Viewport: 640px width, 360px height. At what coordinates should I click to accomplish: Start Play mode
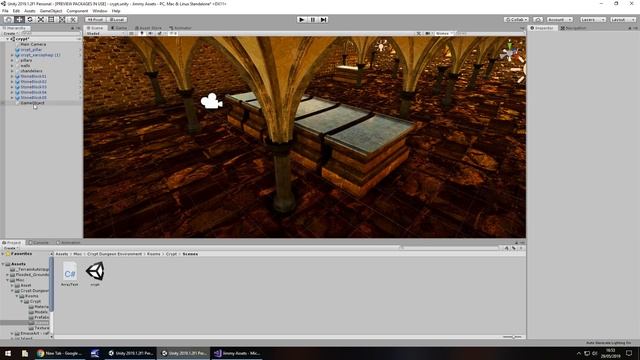pos(302,20)
